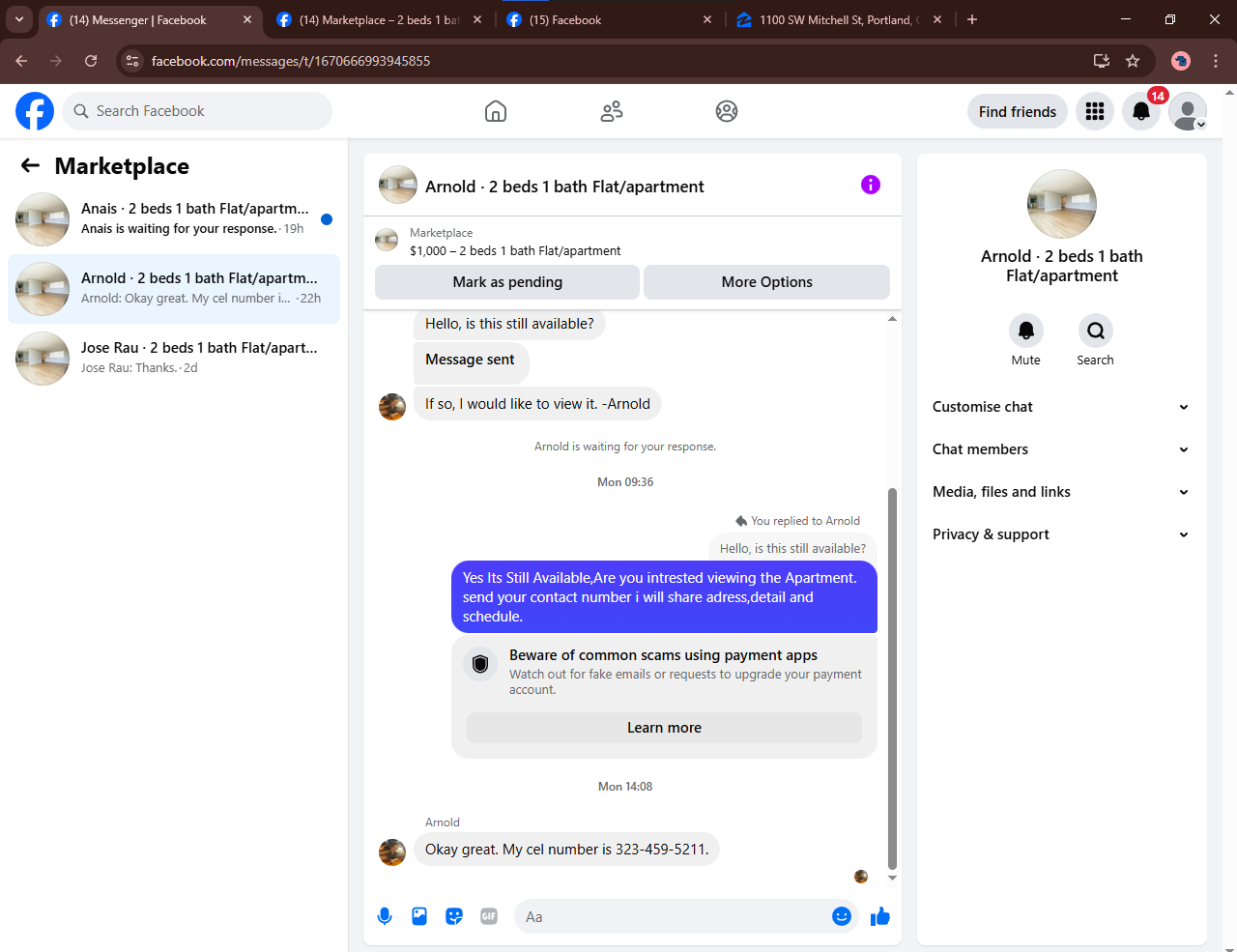This screenshot has height=952, width=1237.
Task: Open the Chrome profile avatar icon
Action: pyautogui.click(x=1181, y=61)
